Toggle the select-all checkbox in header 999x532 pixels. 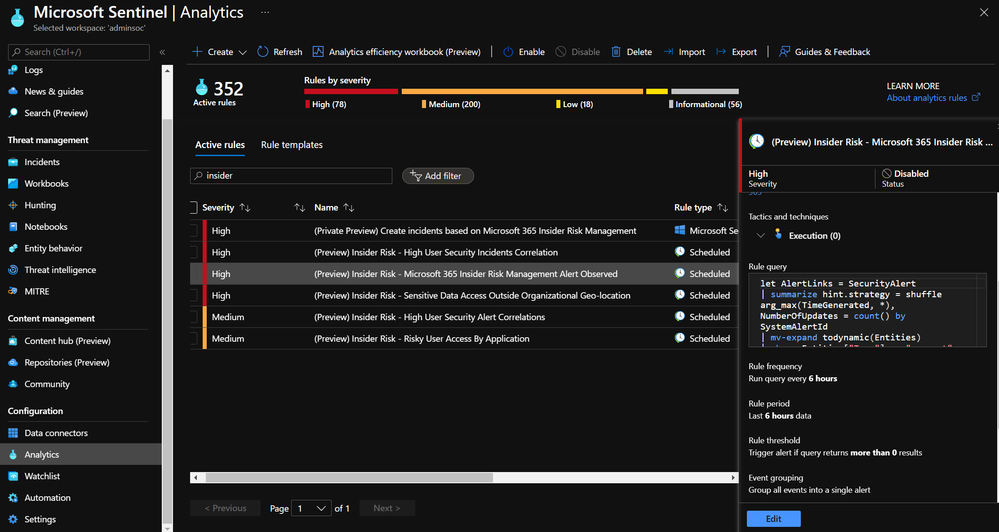tap(194, 207)
